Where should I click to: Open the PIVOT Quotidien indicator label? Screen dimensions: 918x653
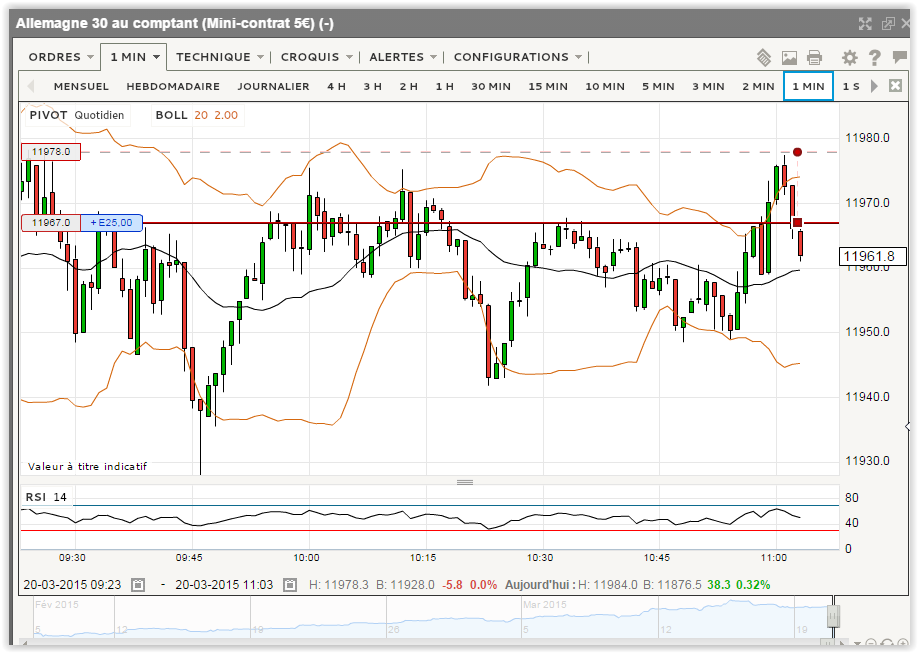point(77,115)
